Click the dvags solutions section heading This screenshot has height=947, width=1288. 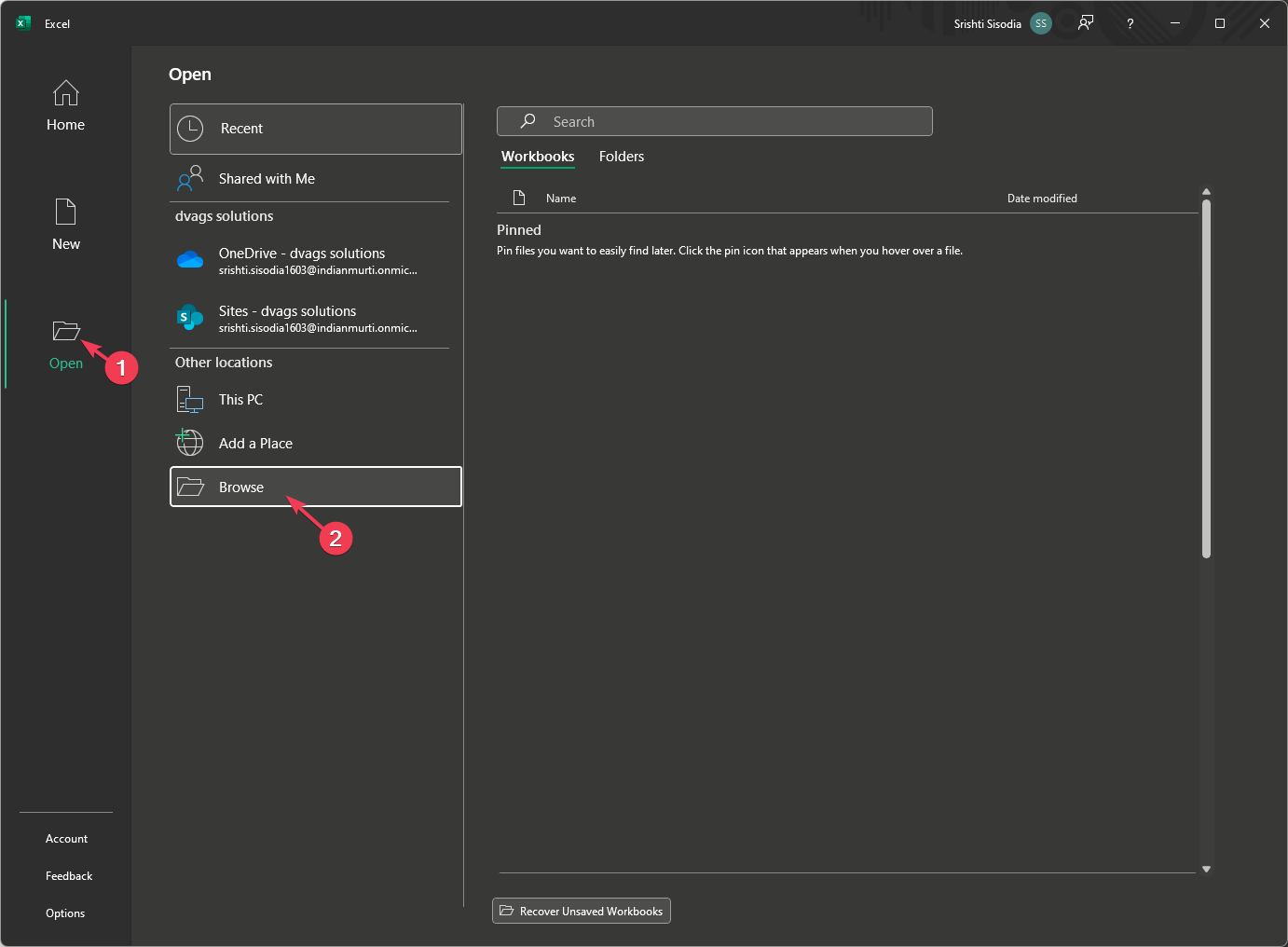point(225,216)
